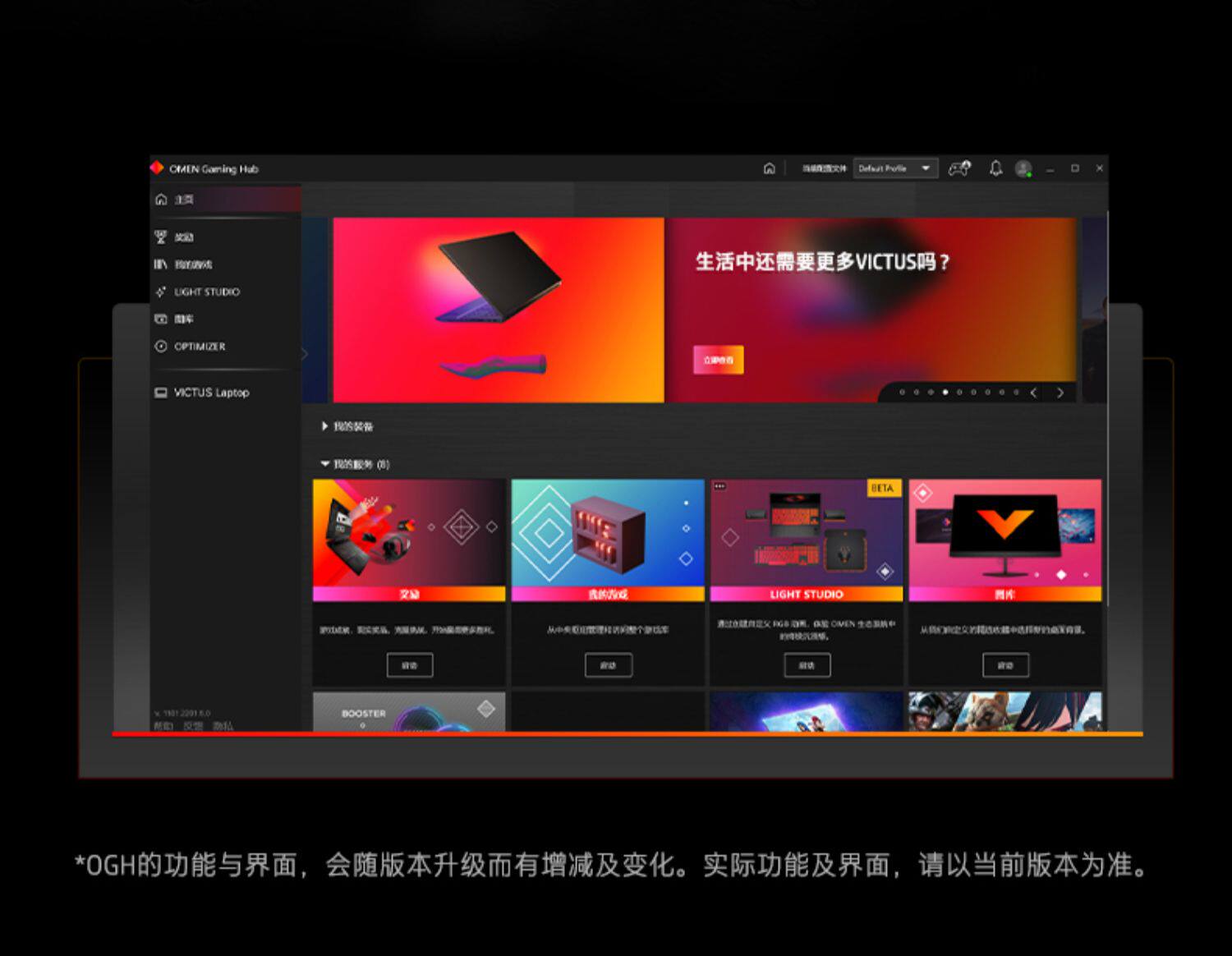Open the 奖励 trophy item in sidebar
Viewport: 1232px width, 956px height.
tap(225, 237)
